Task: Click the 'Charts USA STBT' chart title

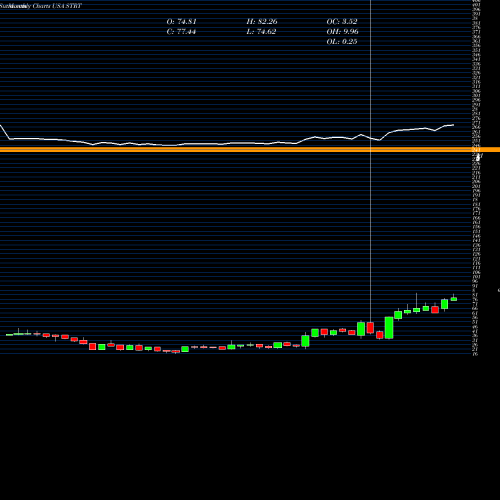Action: (57, 6)
